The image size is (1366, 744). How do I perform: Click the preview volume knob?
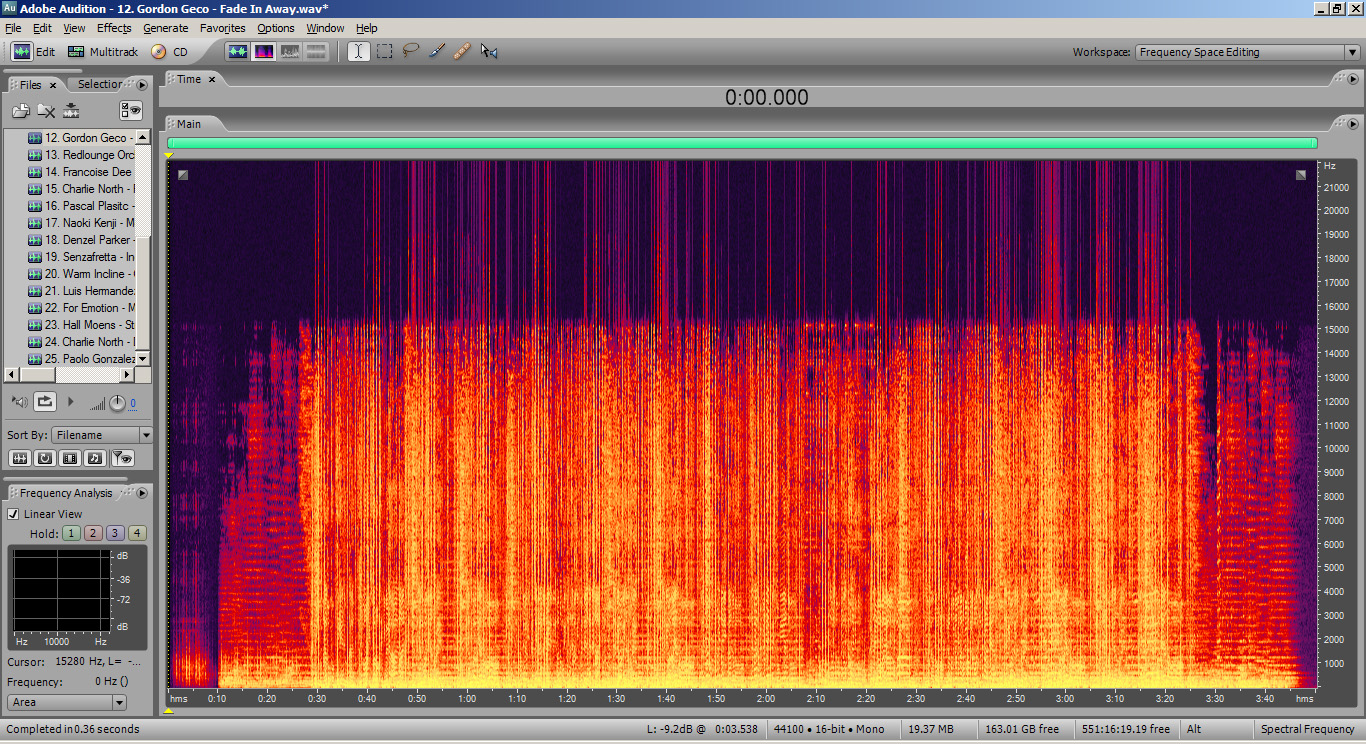117,402
